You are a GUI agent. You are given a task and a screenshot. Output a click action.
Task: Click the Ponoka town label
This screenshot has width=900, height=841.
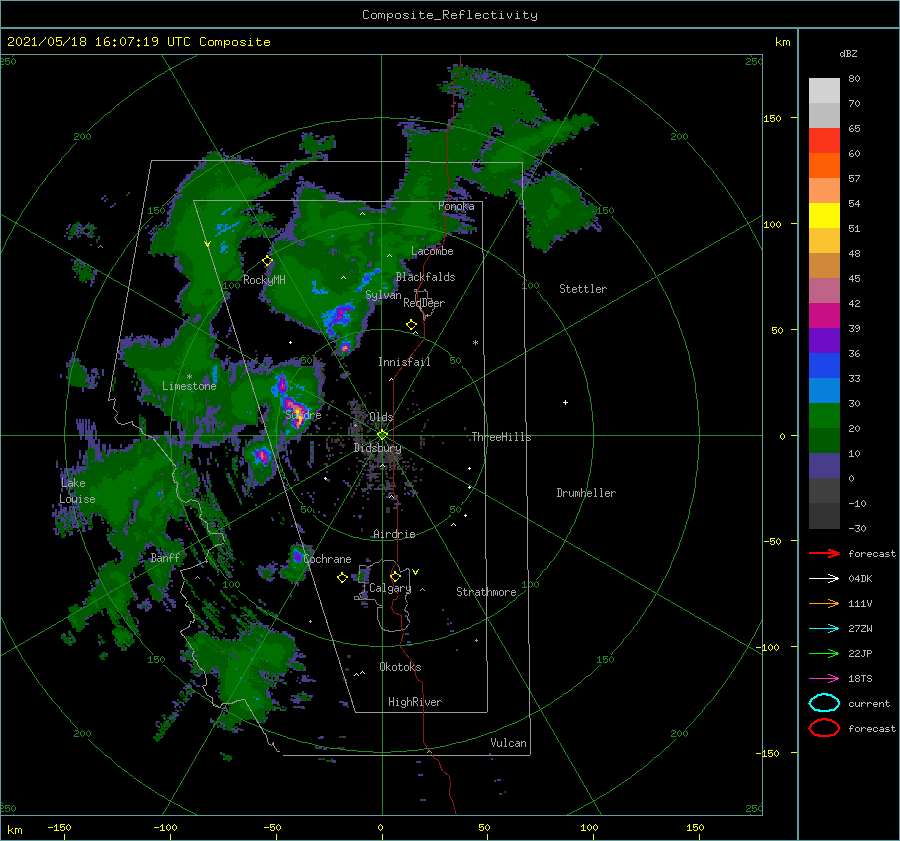pos(456,206)
